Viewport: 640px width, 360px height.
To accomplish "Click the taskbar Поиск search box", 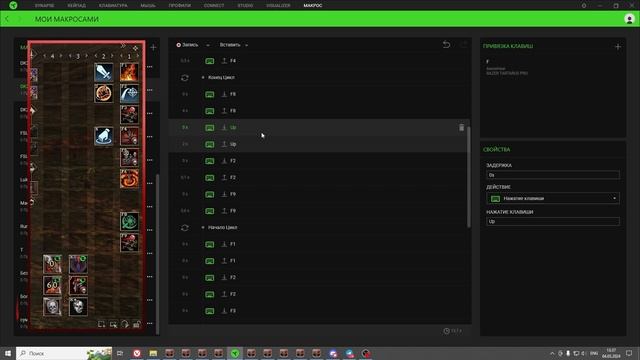I will pyautogui.click(x=64, y=353).
